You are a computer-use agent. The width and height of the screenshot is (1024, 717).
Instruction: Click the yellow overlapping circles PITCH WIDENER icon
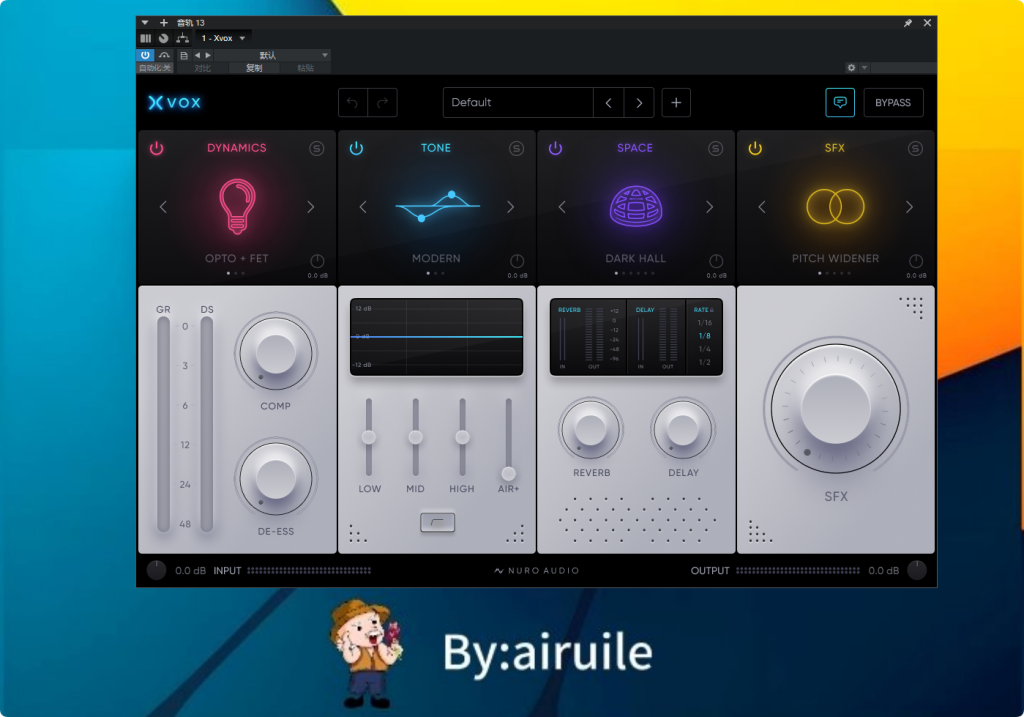[x=835, y=206]
